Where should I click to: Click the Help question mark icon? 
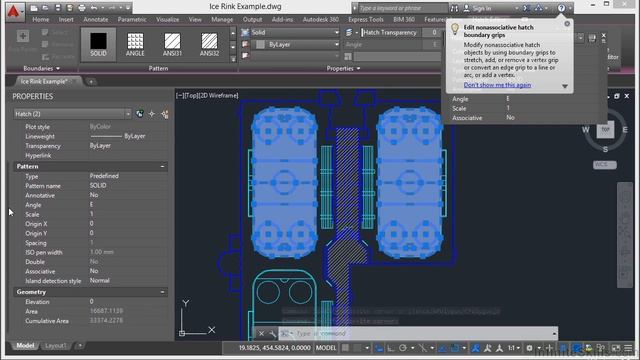[x=562, y=8]
